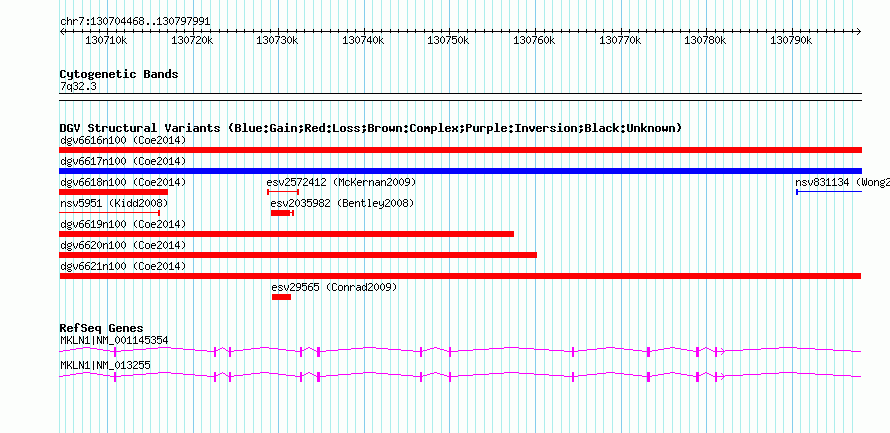Select the dgv6617n100 blue gain bar

[460, 171]
